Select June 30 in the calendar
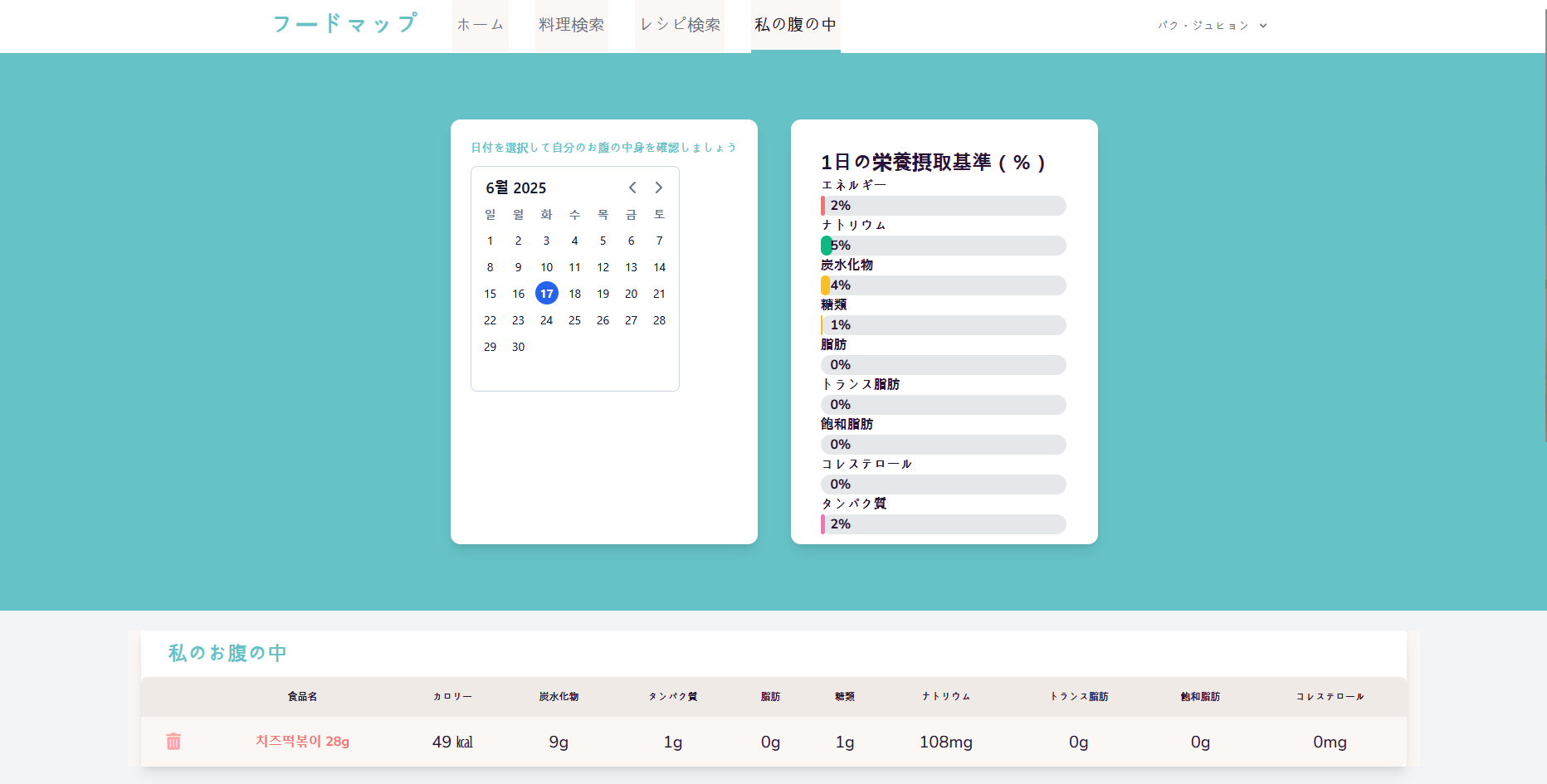 pos(519,347)
